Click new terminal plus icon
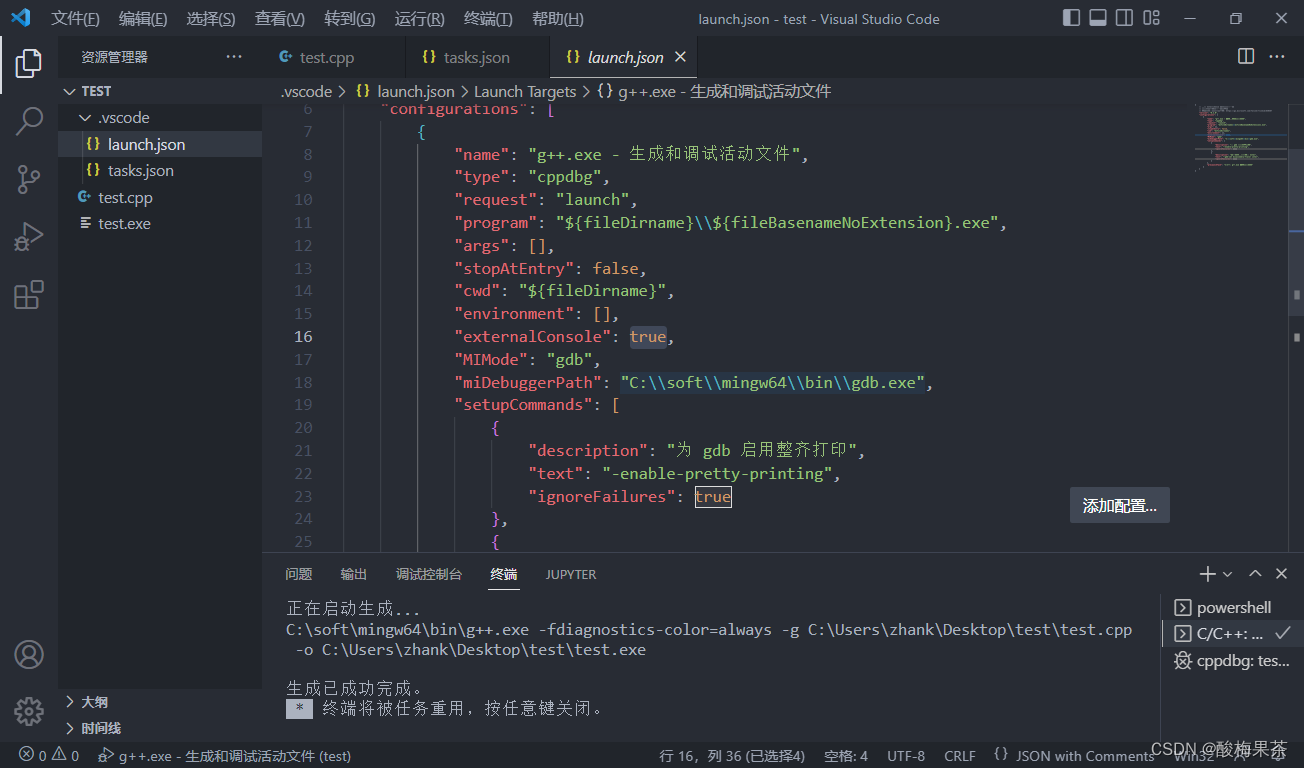The height and width of the screenshot is (768, 1304). coord(1208,574)
